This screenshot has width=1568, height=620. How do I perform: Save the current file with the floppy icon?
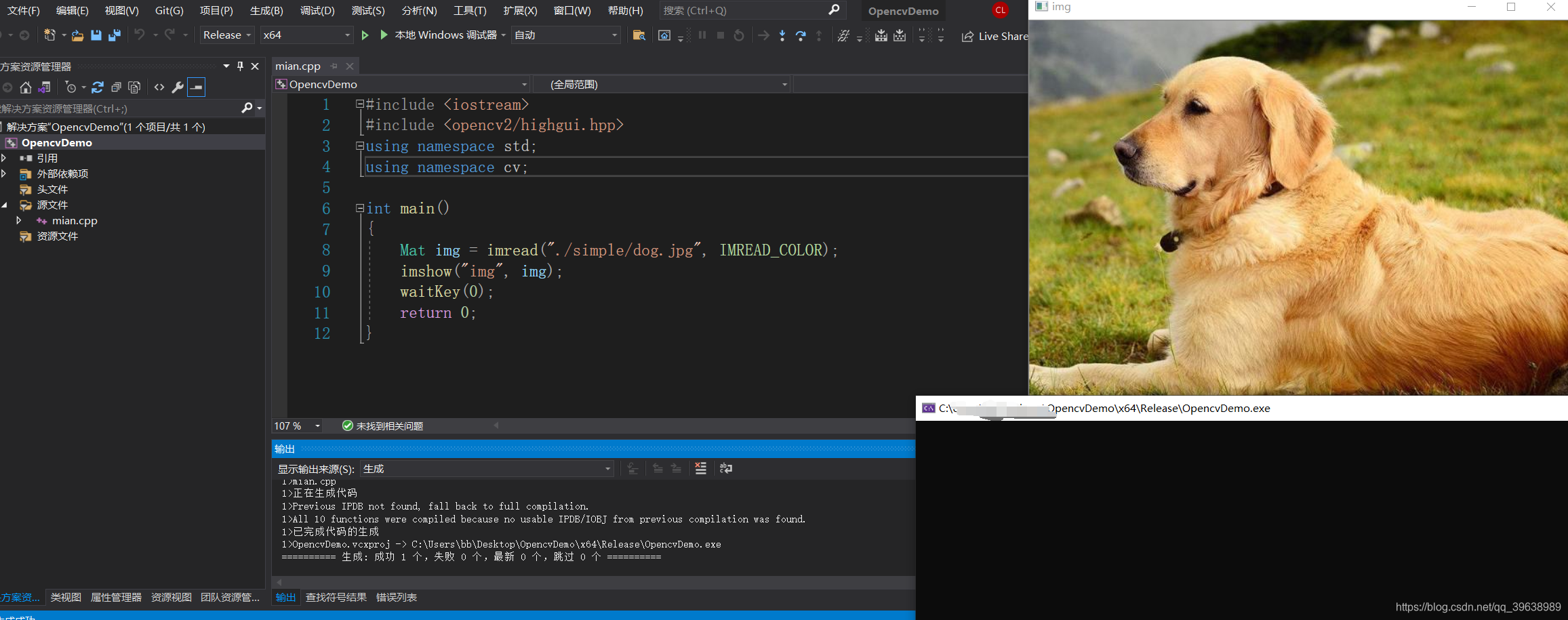96,35
